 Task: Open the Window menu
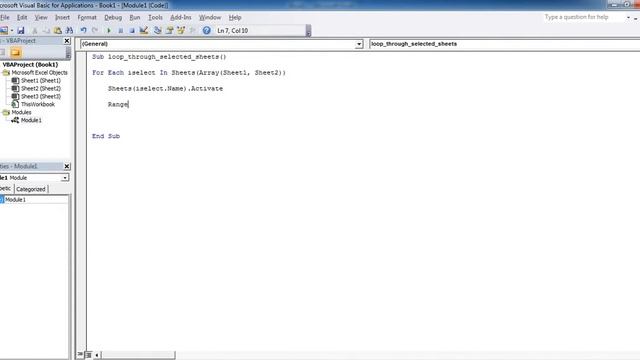point(210,18)
